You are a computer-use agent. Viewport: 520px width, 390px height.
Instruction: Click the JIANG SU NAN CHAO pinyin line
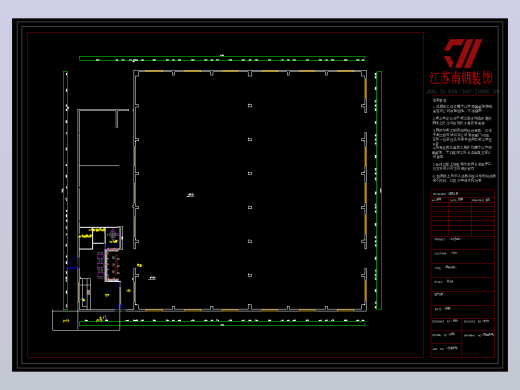(x=462, y=91)
